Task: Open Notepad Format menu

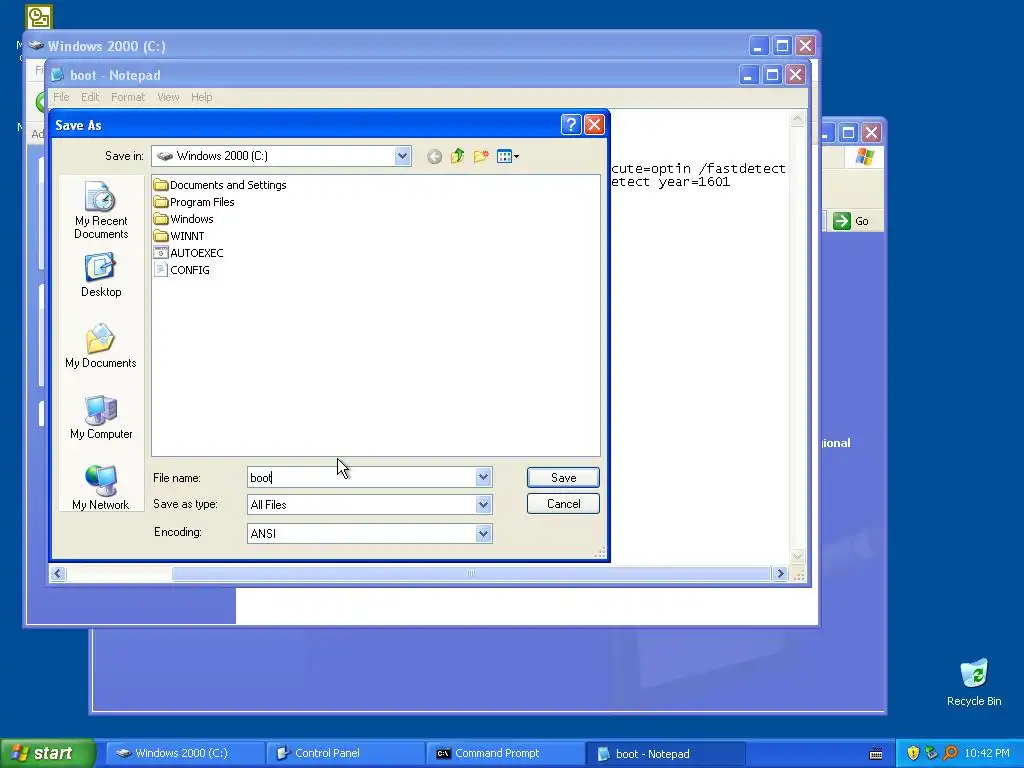Action: coord(128,97)
